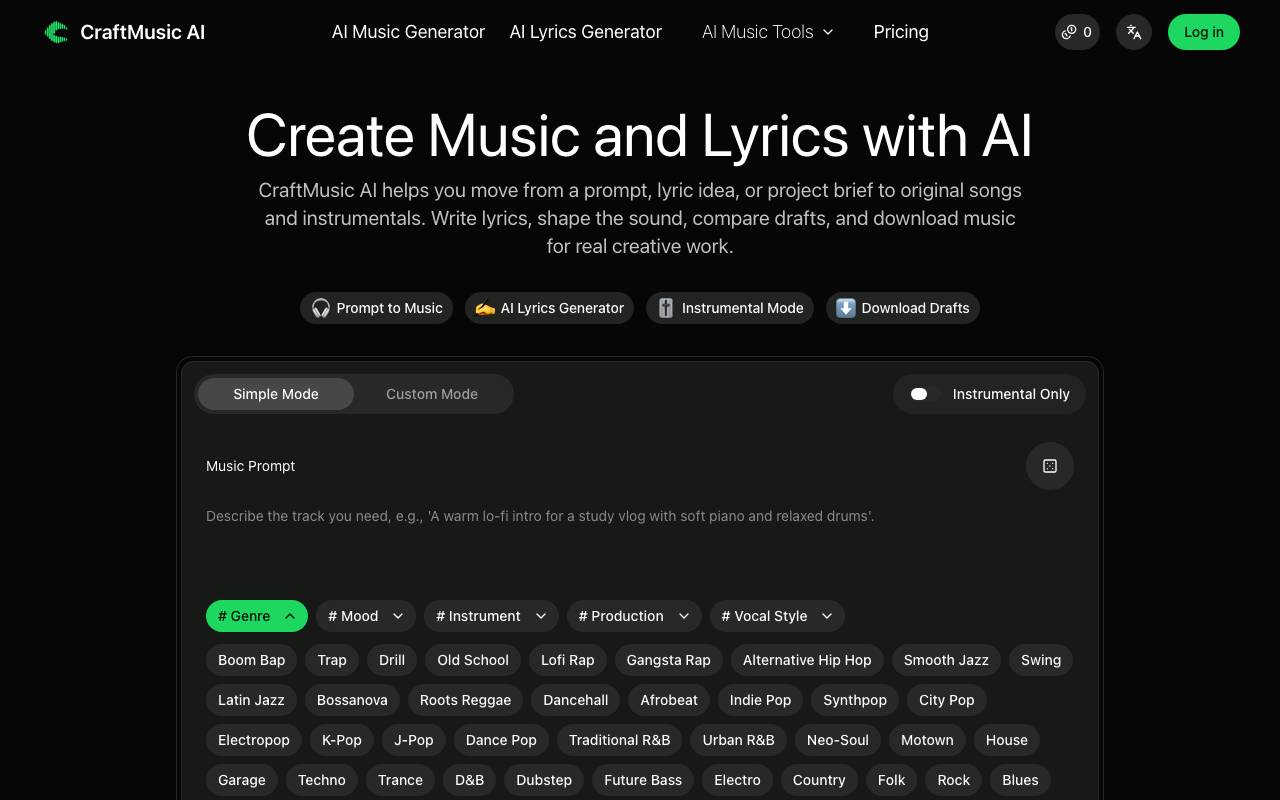Expand the # Mood tag group
The image size is (1280, 800).
pyautogui.click(x=365, y=616)
